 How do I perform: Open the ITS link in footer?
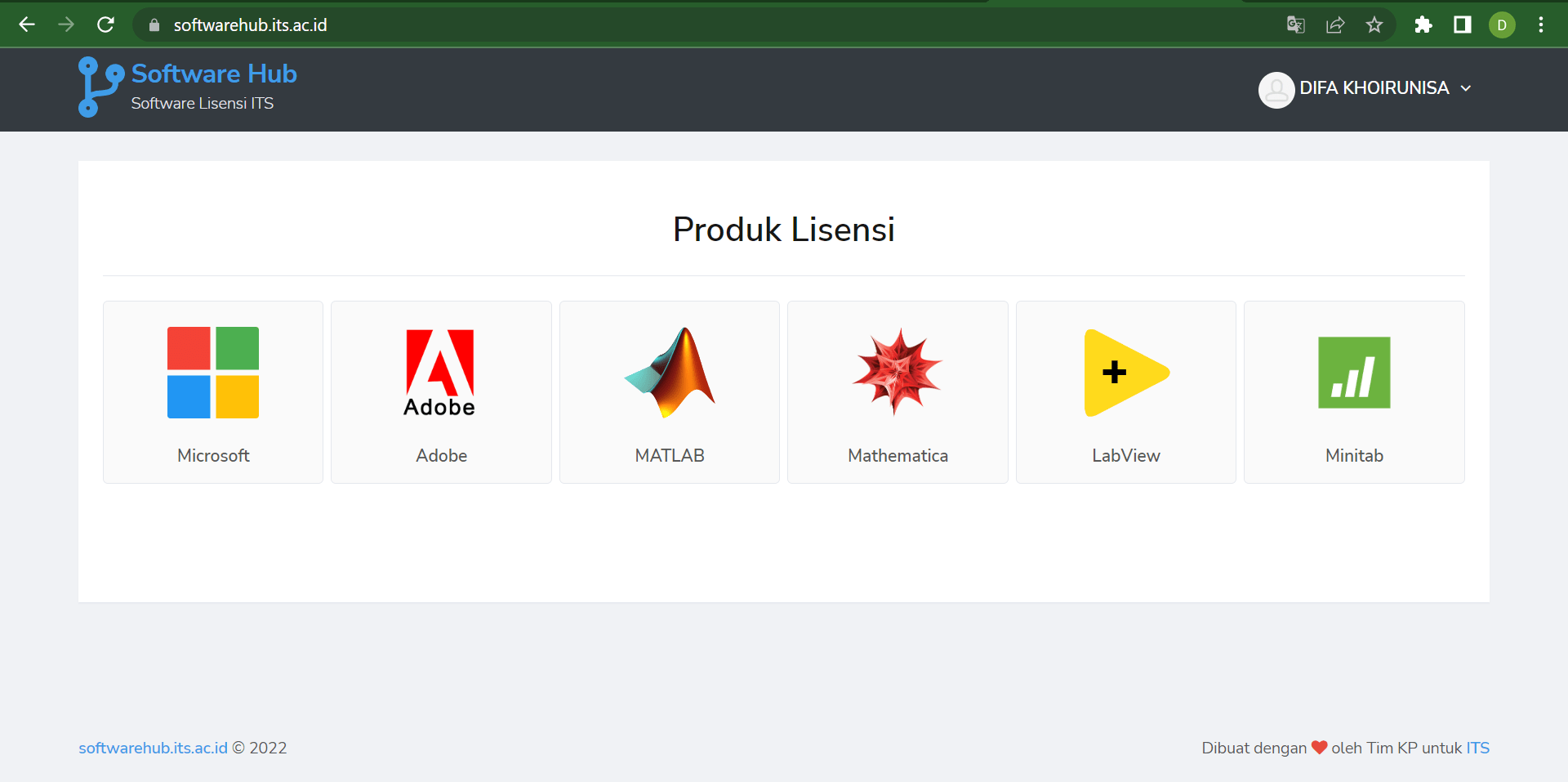point(1477,748)
